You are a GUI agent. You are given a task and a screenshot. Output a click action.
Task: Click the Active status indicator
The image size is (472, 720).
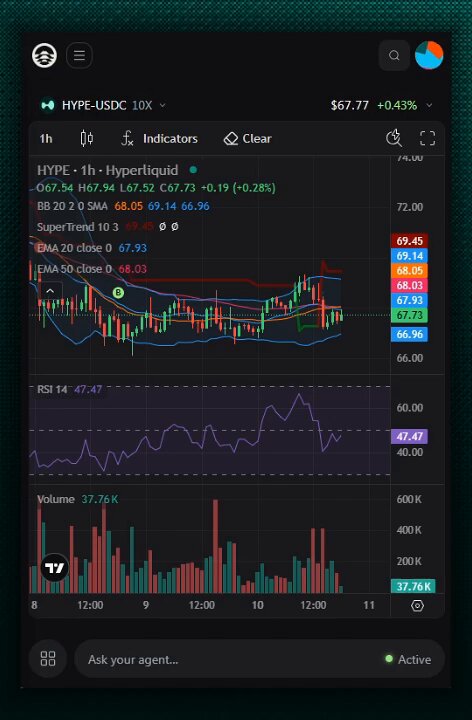(x=408, y=660)
